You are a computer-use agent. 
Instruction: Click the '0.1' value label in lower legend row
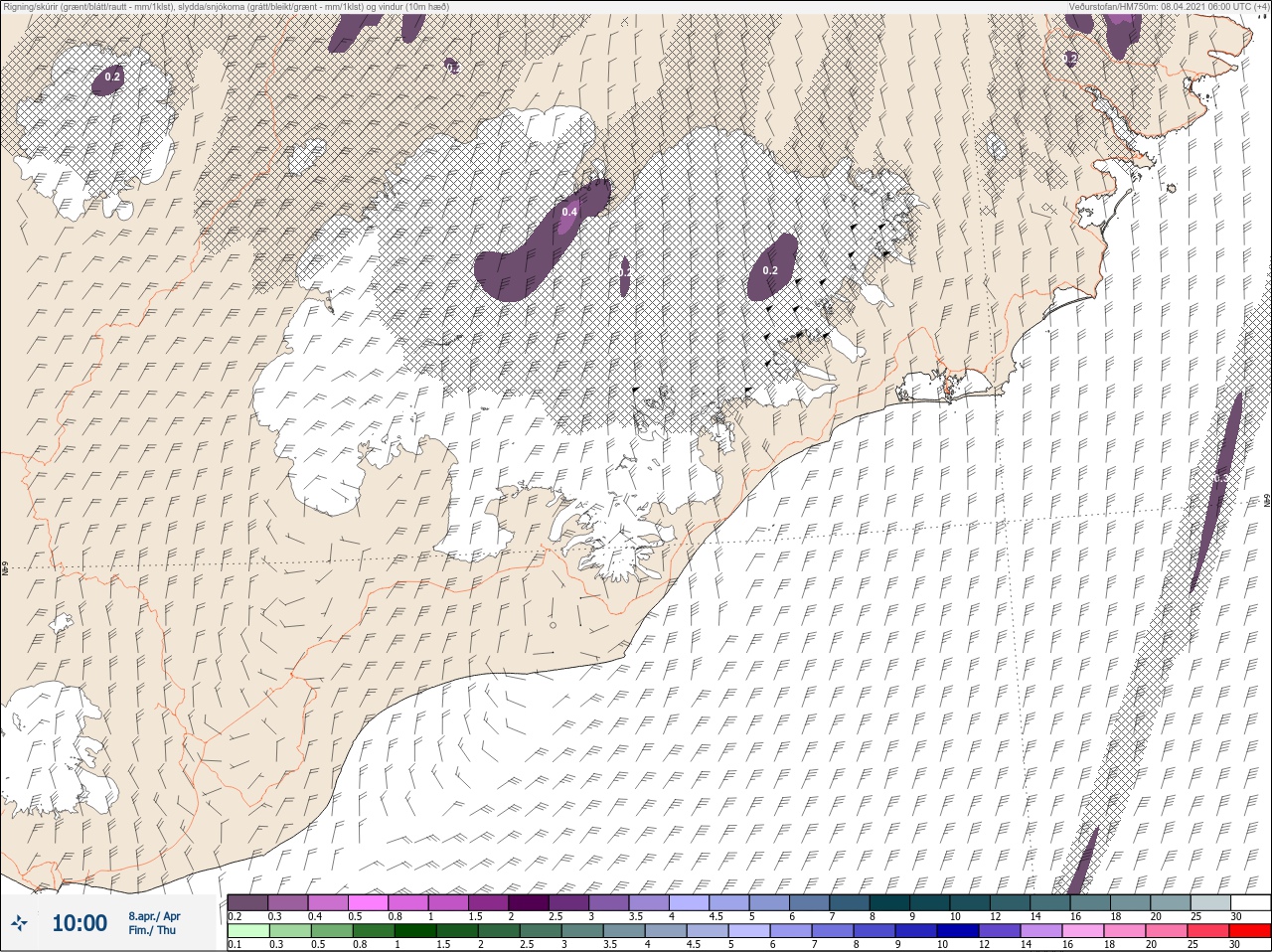tap(235, 945)
